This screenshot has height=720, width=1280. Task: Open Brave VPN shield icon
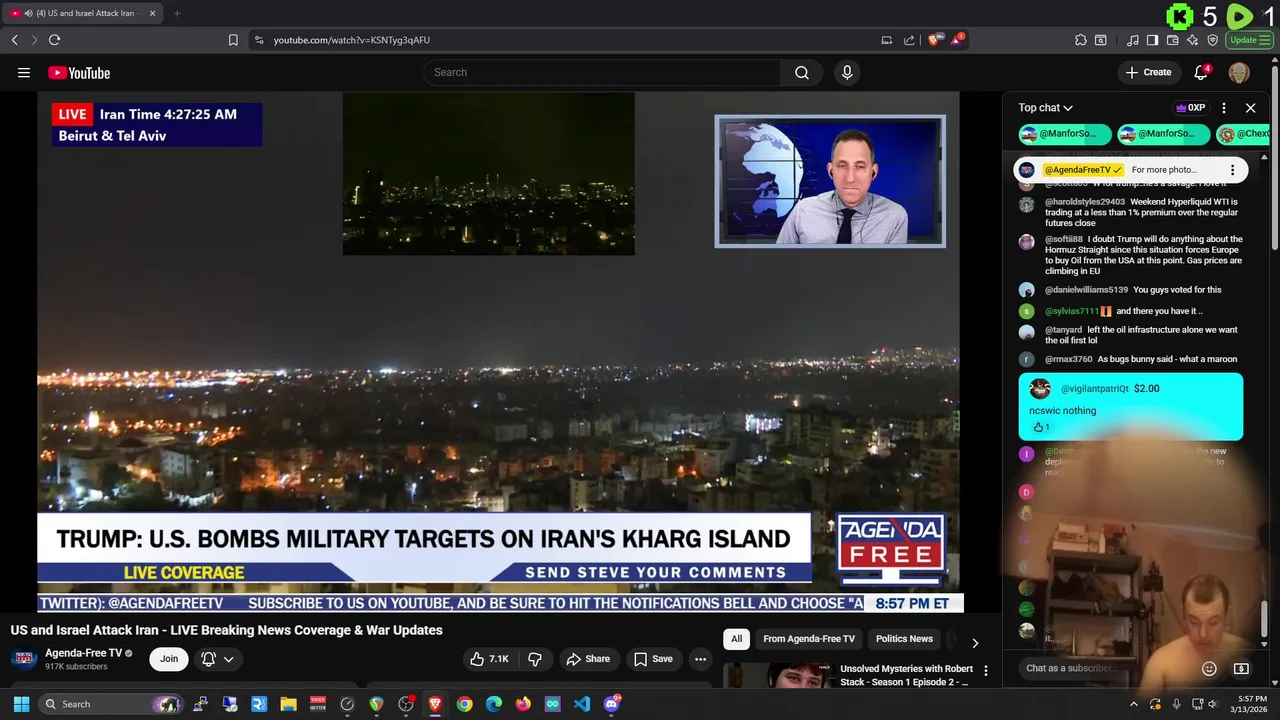[1213, 40]
